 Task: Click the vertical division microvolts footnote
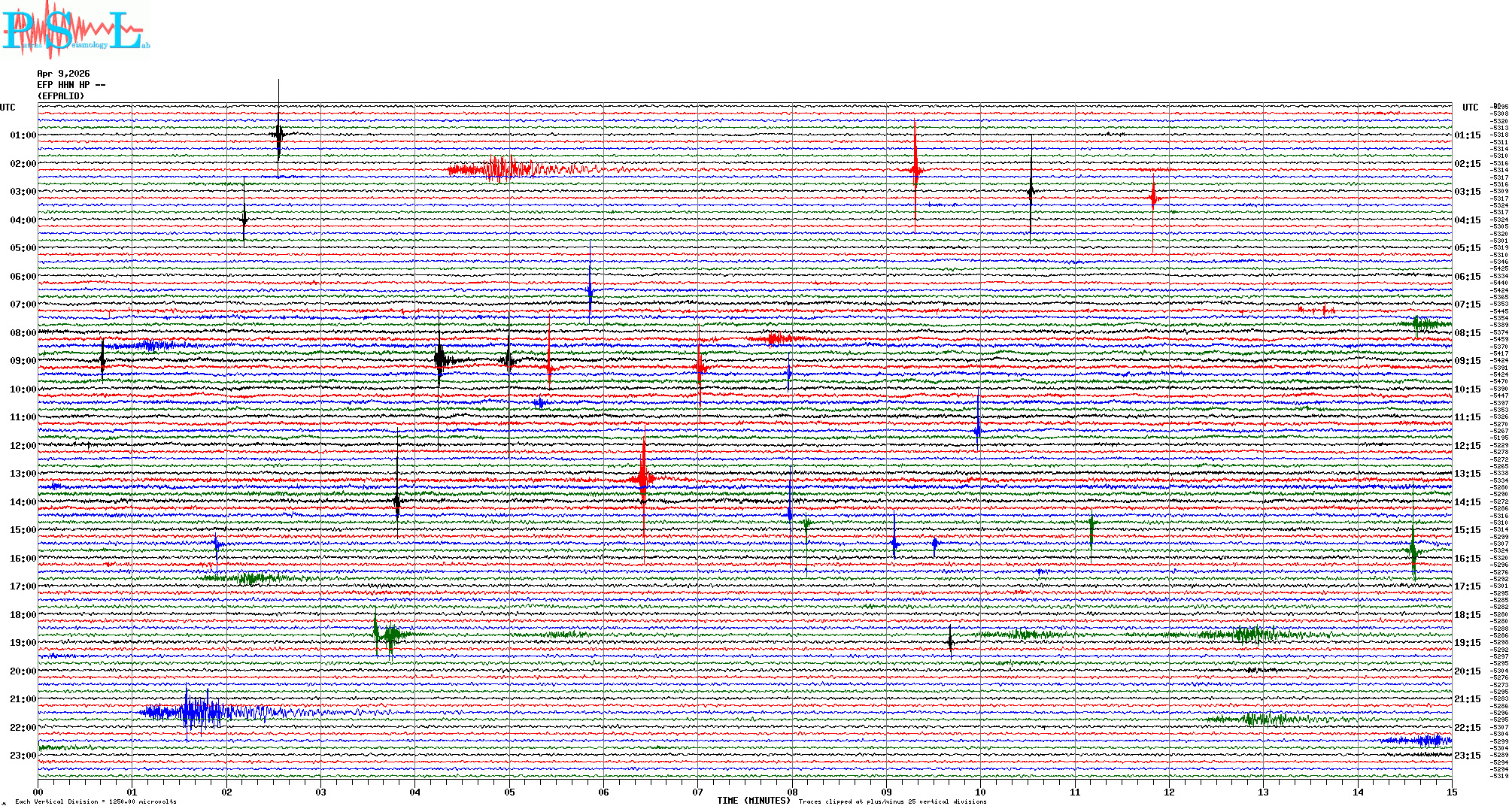tap(96, 801)
